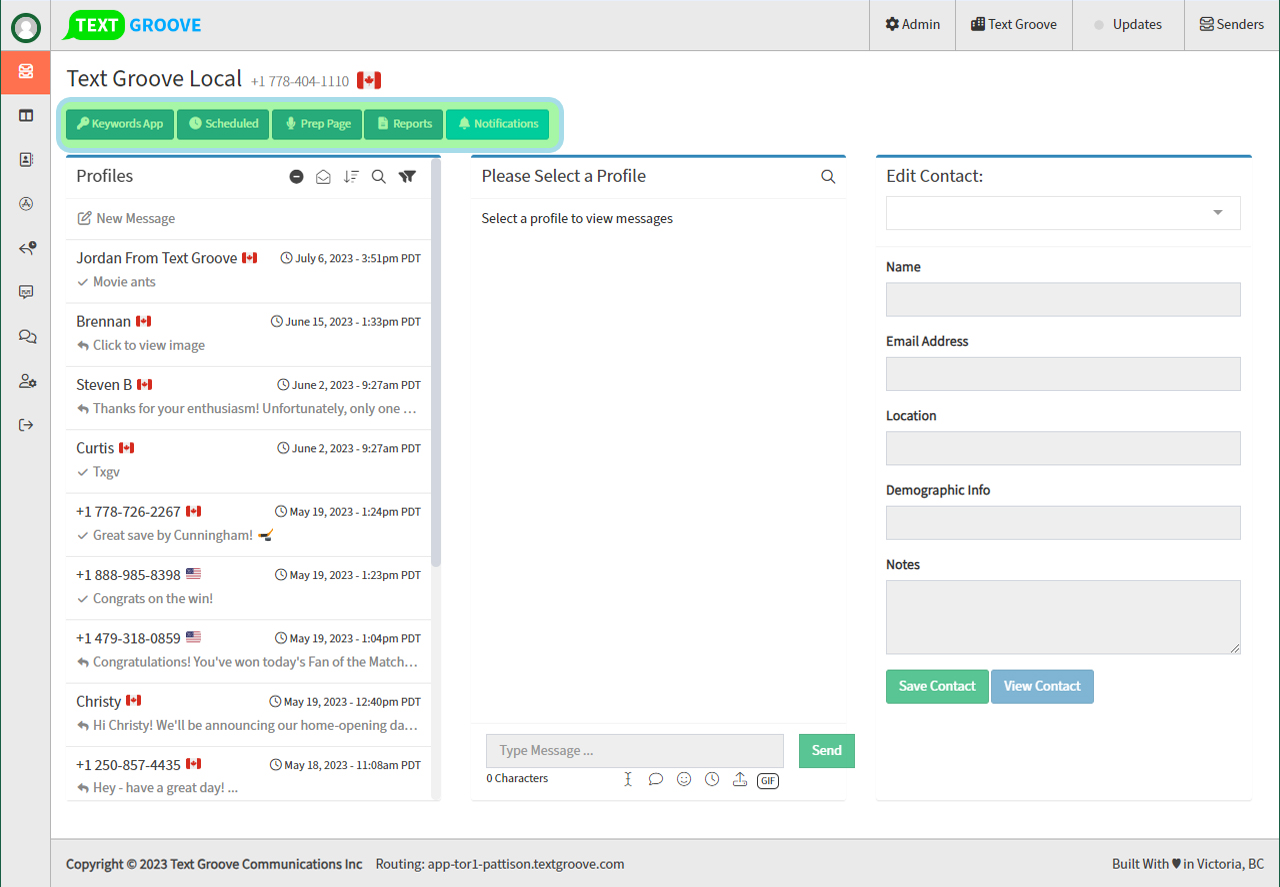Image resolution: width=1280 pixels, height=887 pixels.
Task: Open the +1 778-726-2267 profile
Action: click(249, 524)
